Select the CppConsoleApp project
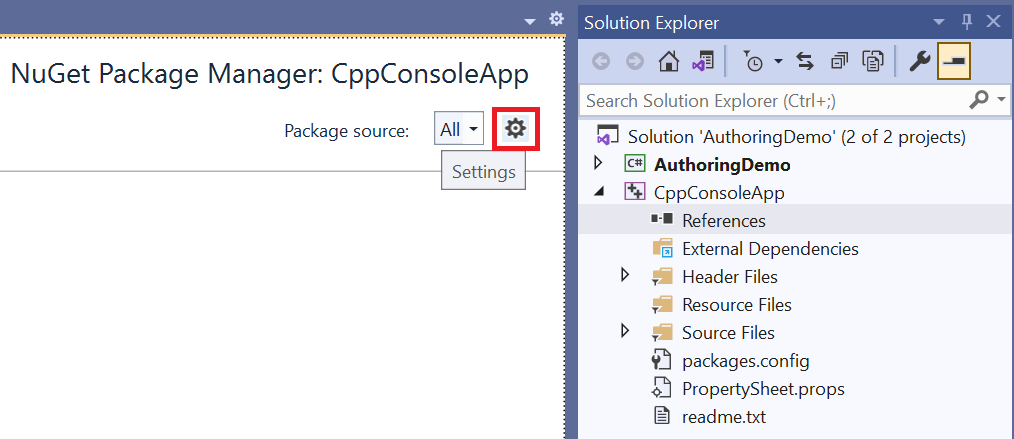This screenshot has width=1014, height=439. click(x=719, y=193)
